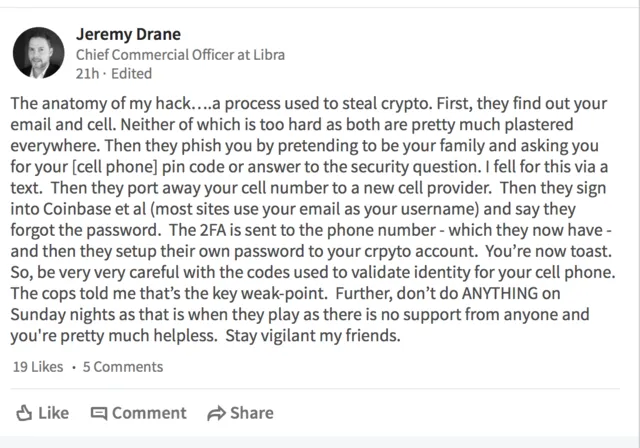This screenshot has height=448, width=640.
Task: Click the Comment button text label
Action: pyautogui.click(x=149, y=413)
